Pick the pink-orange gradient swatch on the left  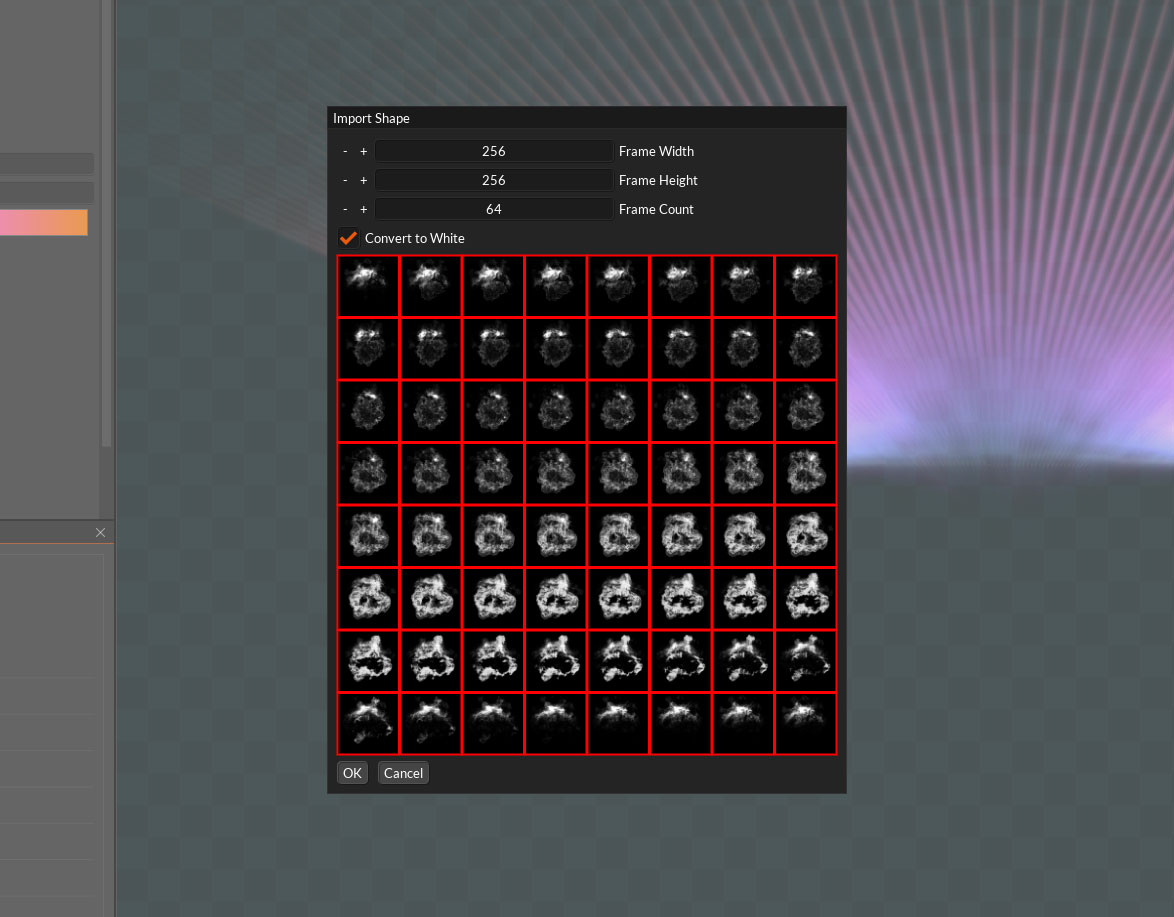[x=44, y=222]
